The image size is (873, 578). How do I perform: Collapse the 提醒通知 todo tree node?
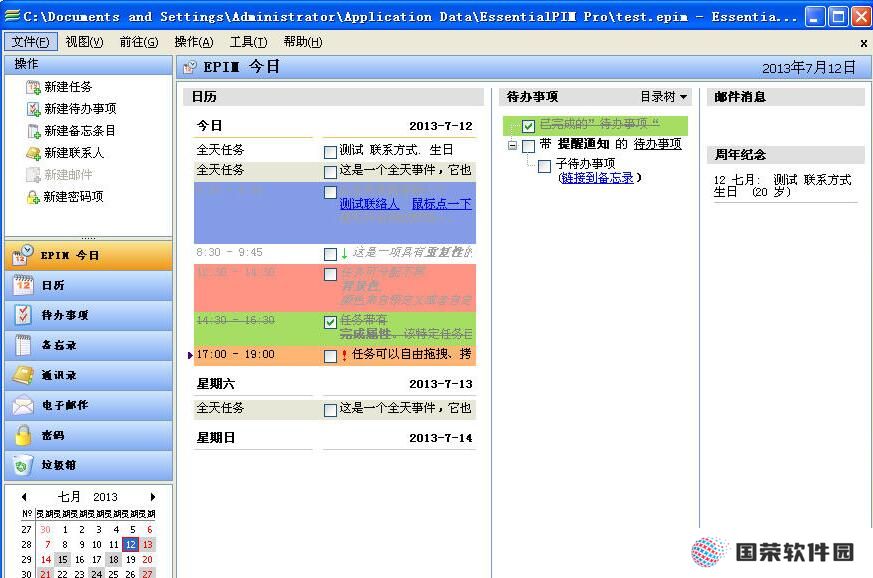[512, 145]
